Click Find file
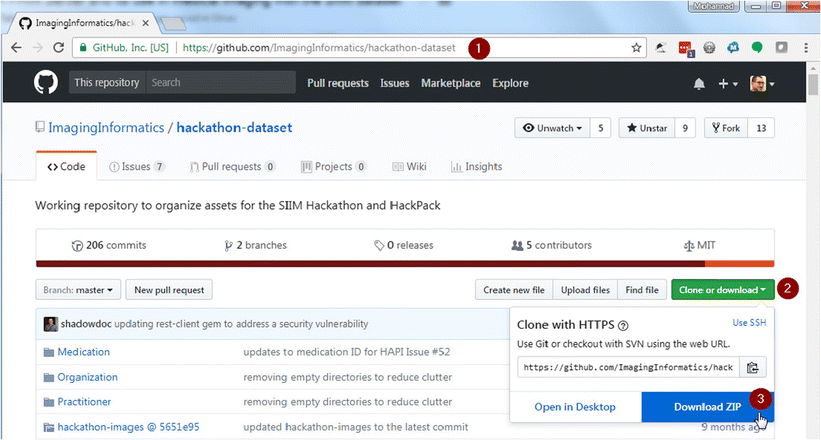The width and height of the screenshot is (821, 440). tap(642, 290)
